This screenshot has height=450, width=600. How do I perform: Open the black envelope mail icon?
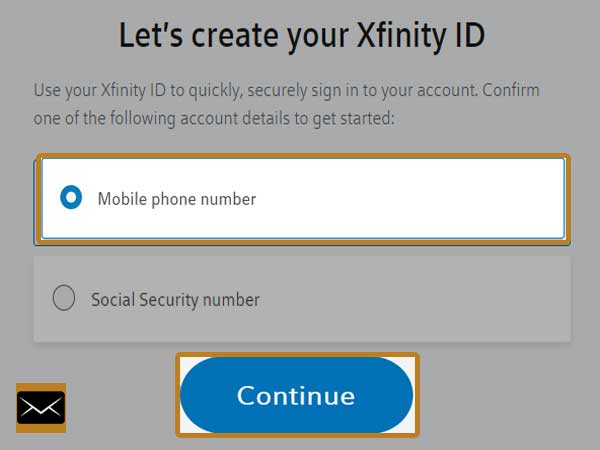(x=41, y=408)
